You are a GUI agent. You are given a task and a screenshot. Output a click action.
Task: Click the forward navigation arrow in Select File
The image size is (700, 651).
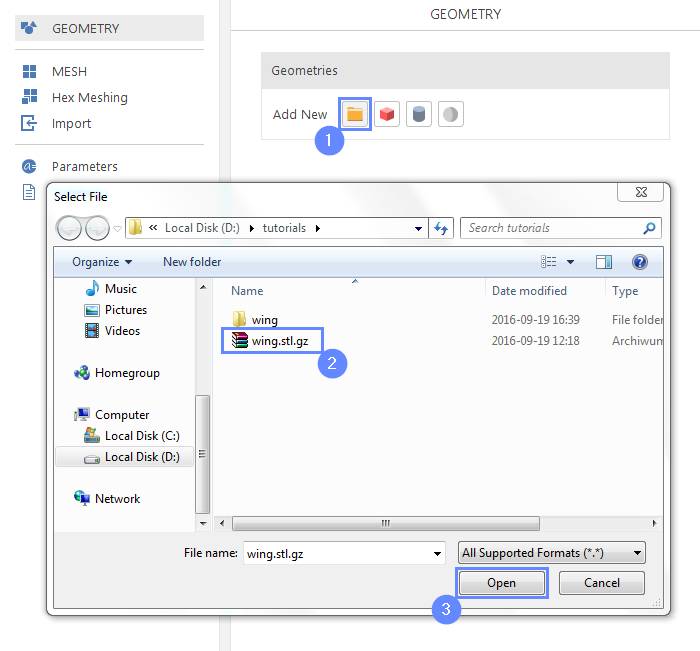97,229
